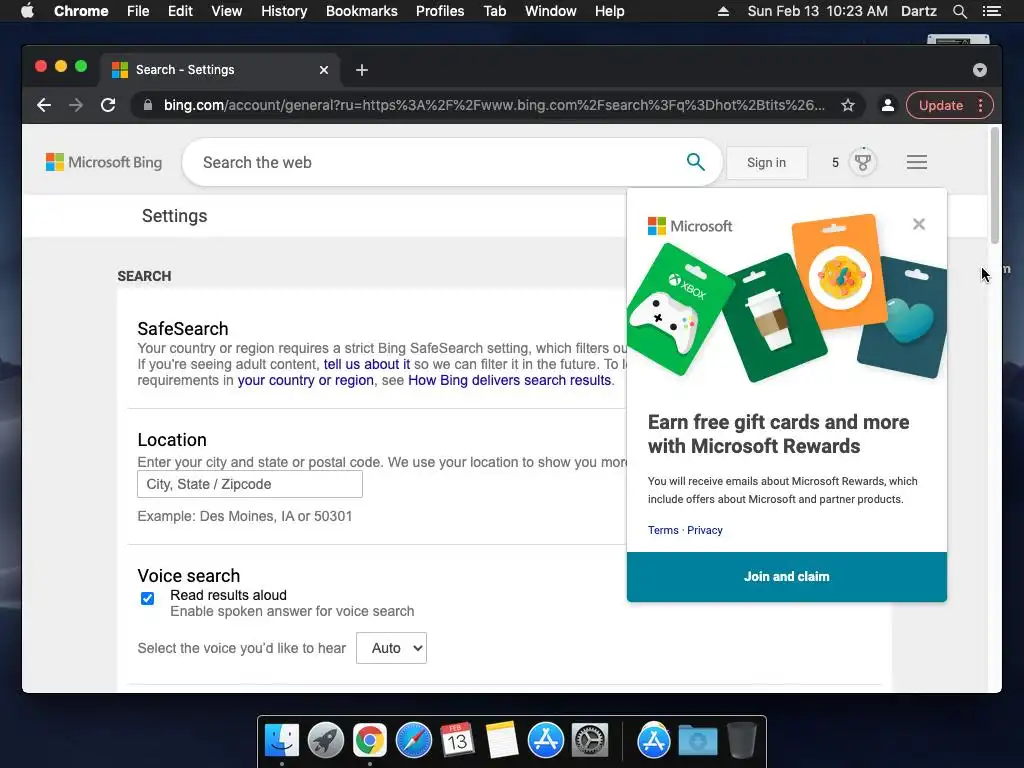Screen dimensions: 1024x768
Task: Open the Bookmarks menu
Action: coord(362,11)
